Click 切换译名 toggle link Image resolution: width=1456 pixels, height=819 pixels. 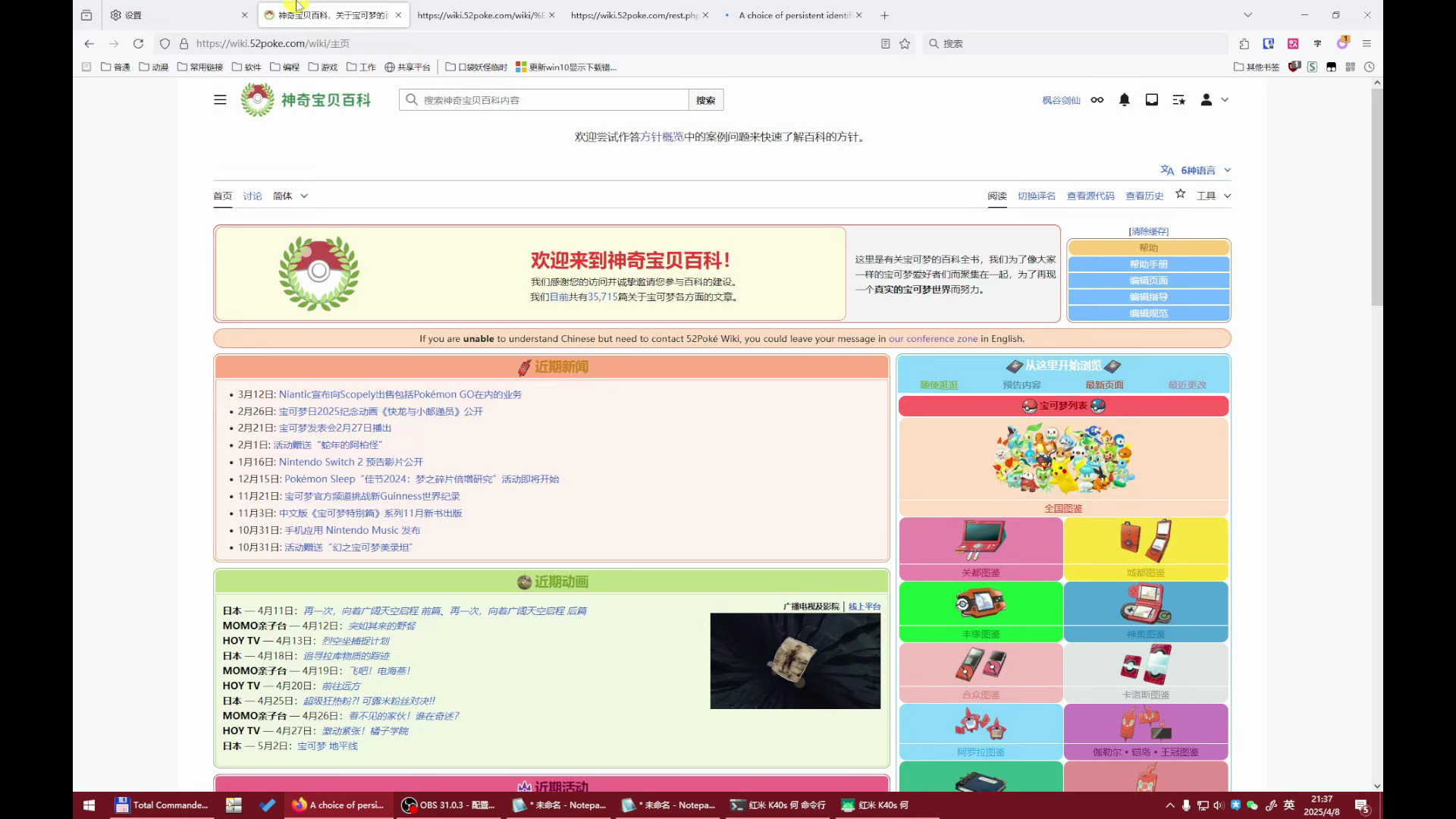[x=1037, y=196]
